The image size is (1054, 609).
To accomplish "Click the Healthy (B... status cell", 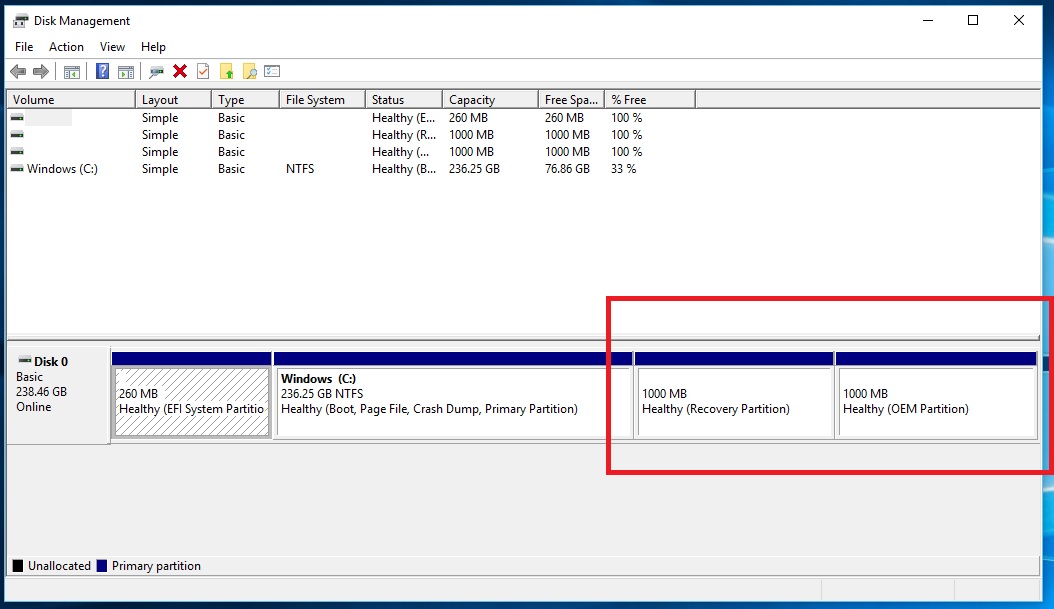I will pos(404,169).
